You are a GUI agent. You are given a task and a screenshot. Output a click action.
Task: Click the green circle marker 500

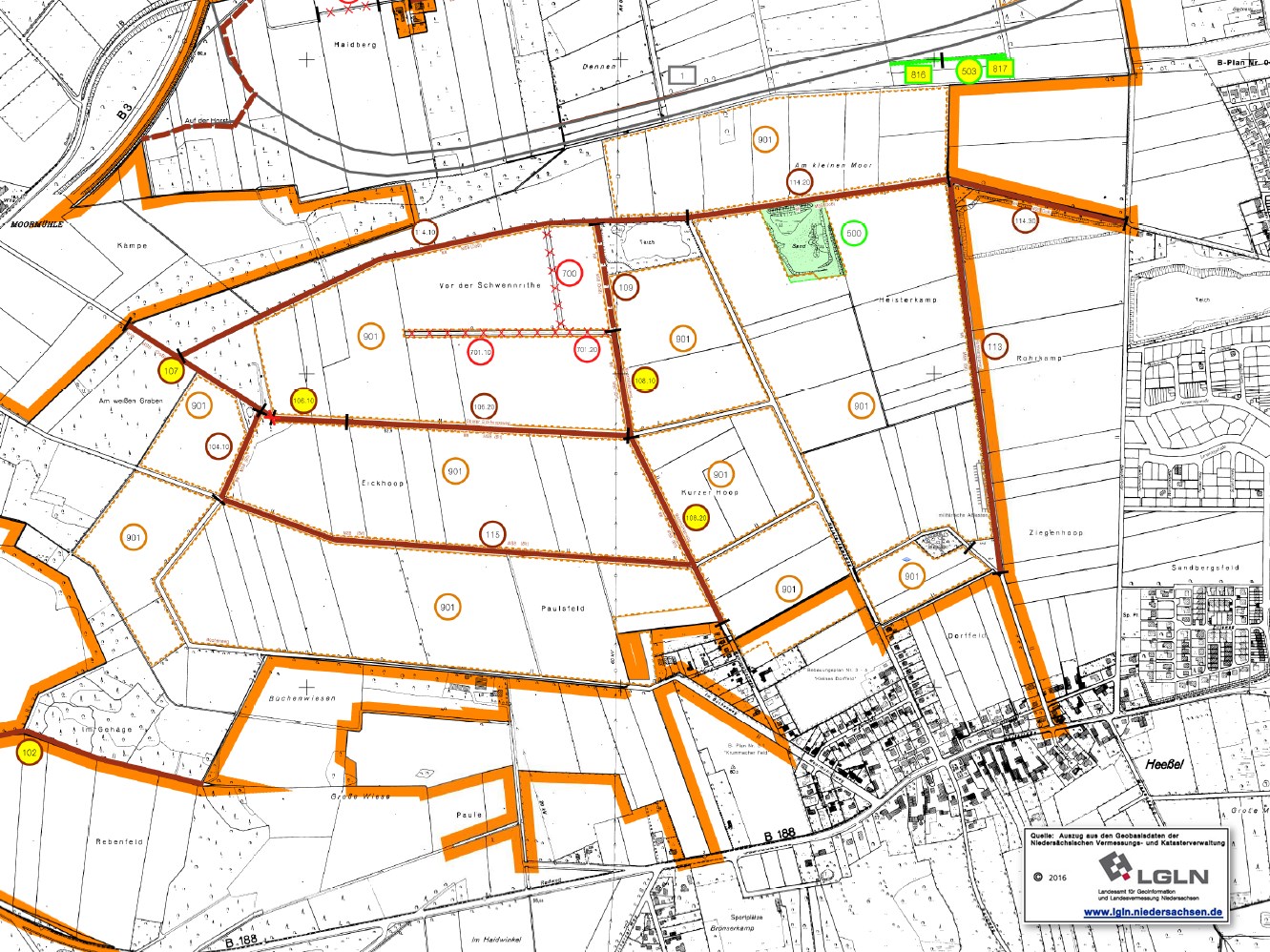pyautogui.click(x=854, y=234)
